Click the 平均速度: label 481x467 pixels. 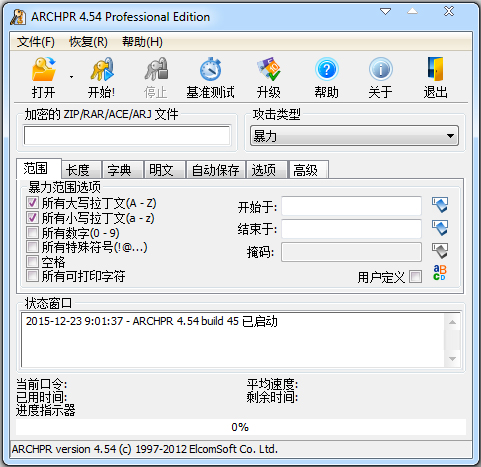272,384
